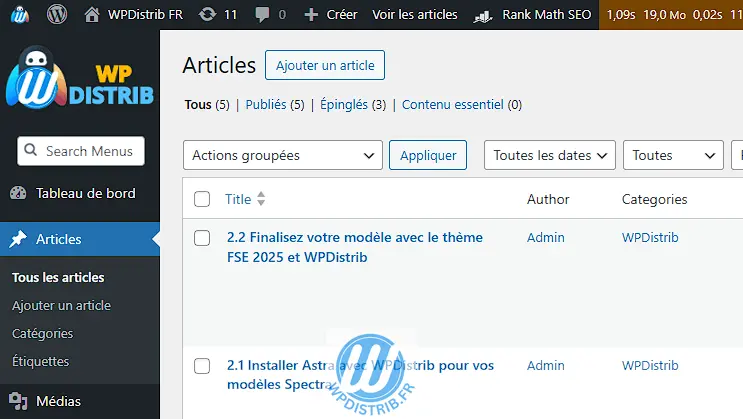Open the Toutes categories dropdown
The width and height of the screenshot is (743, 419).
point(673,155)
